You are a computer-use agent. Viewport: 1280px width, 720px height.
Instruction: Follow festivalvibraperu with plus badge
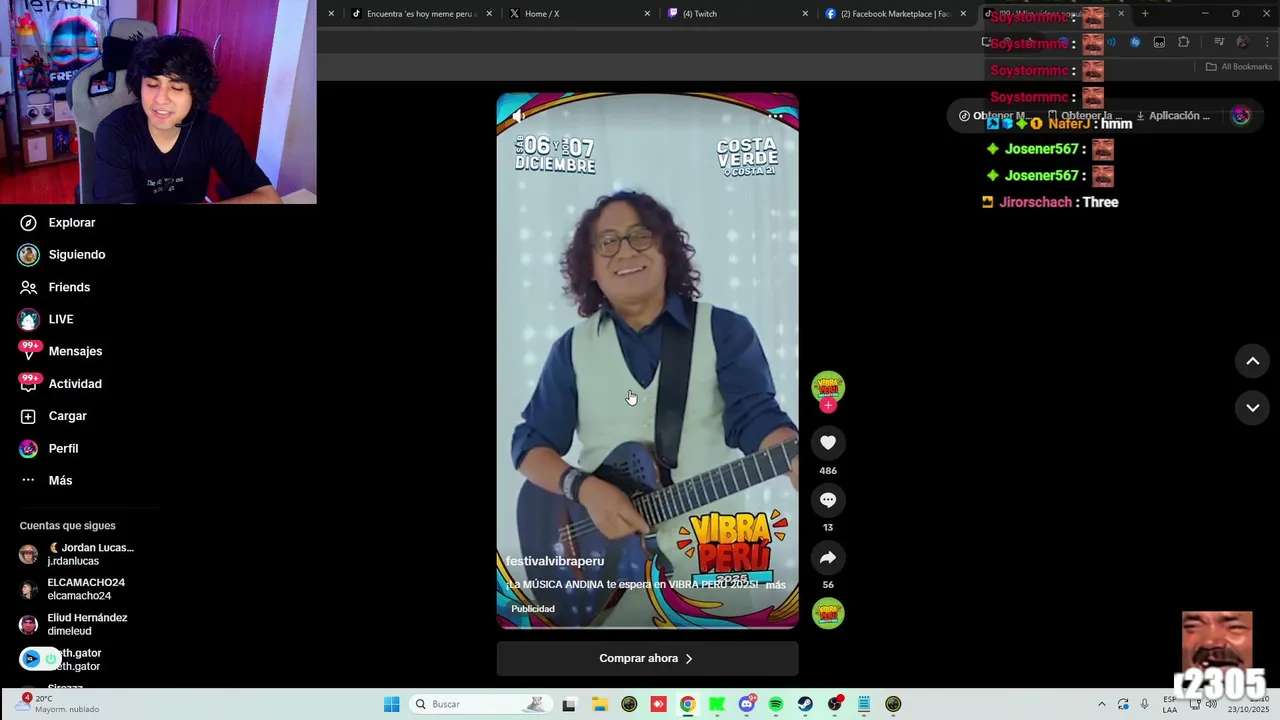tap(828, 406)
